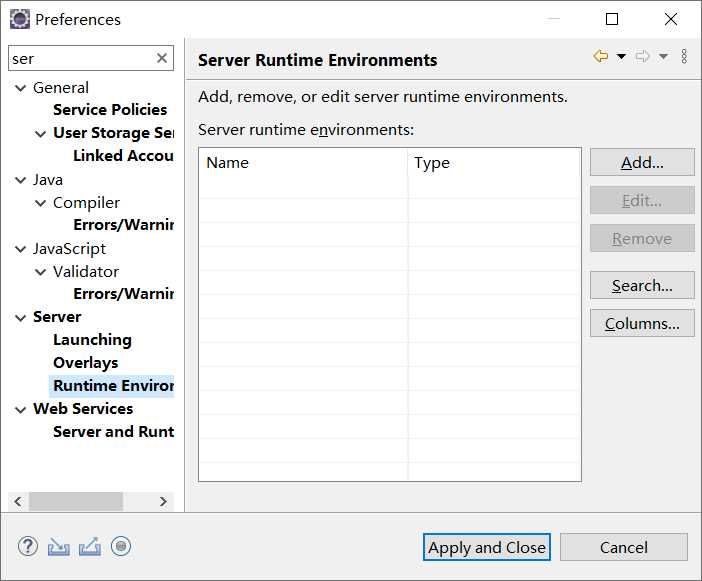
Task: Clear the filter text with X icon
Action: pyautogui.click(x=162, y=59)
